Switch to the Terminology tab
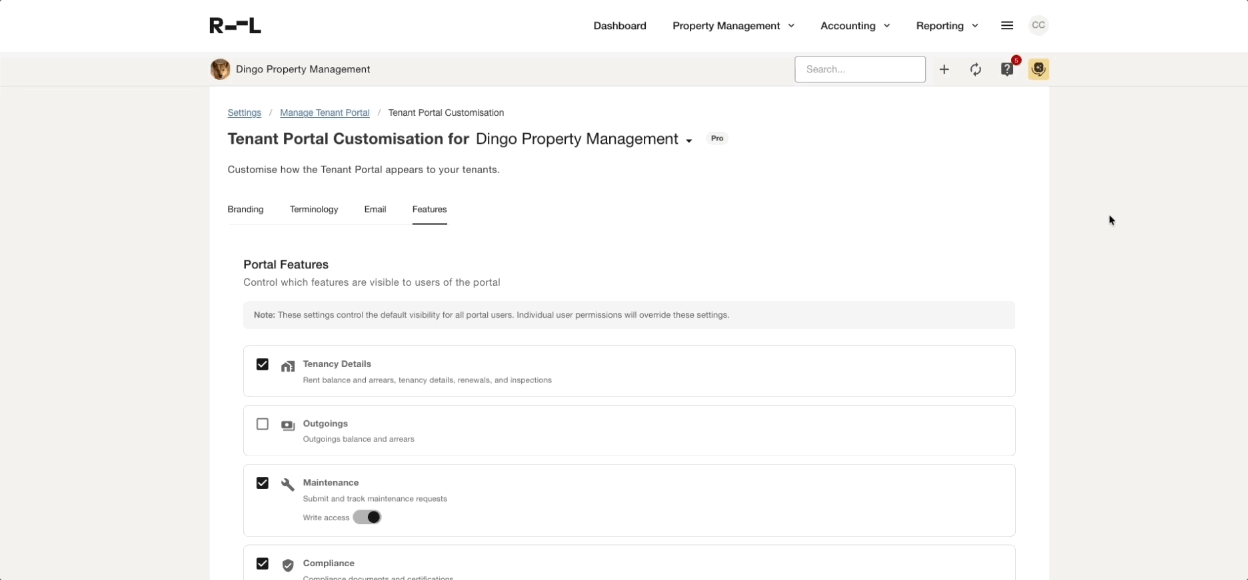1248x580 pixels. click(314, 209)
